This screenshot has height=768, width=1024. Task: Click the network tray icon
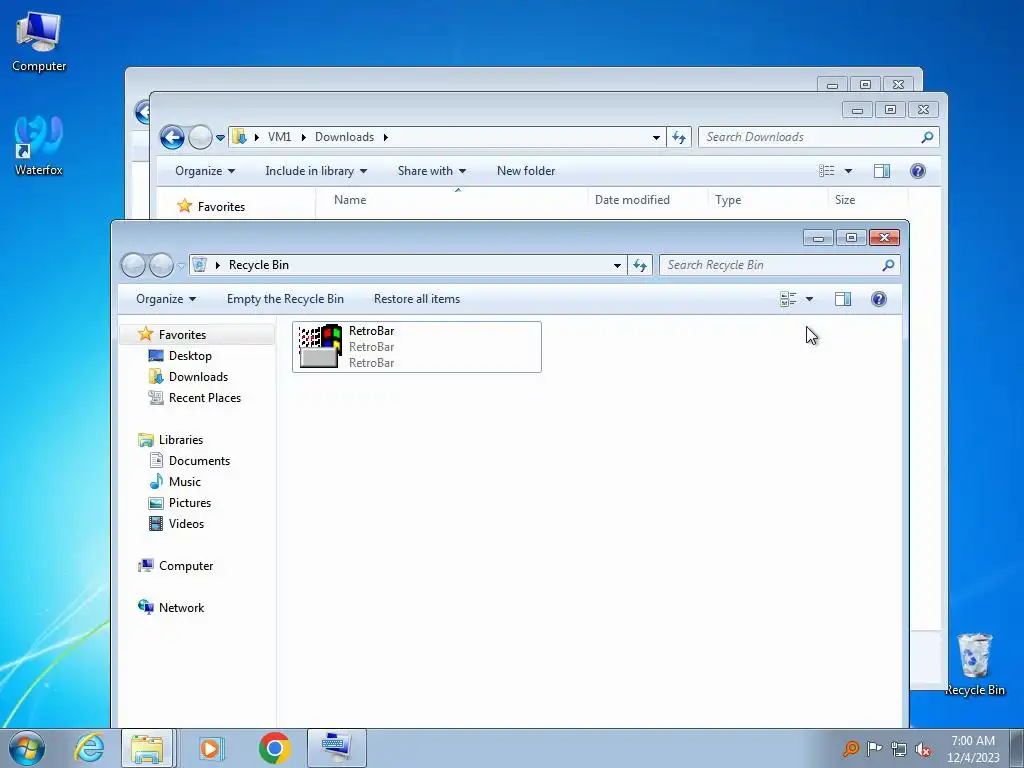[899, 749]
